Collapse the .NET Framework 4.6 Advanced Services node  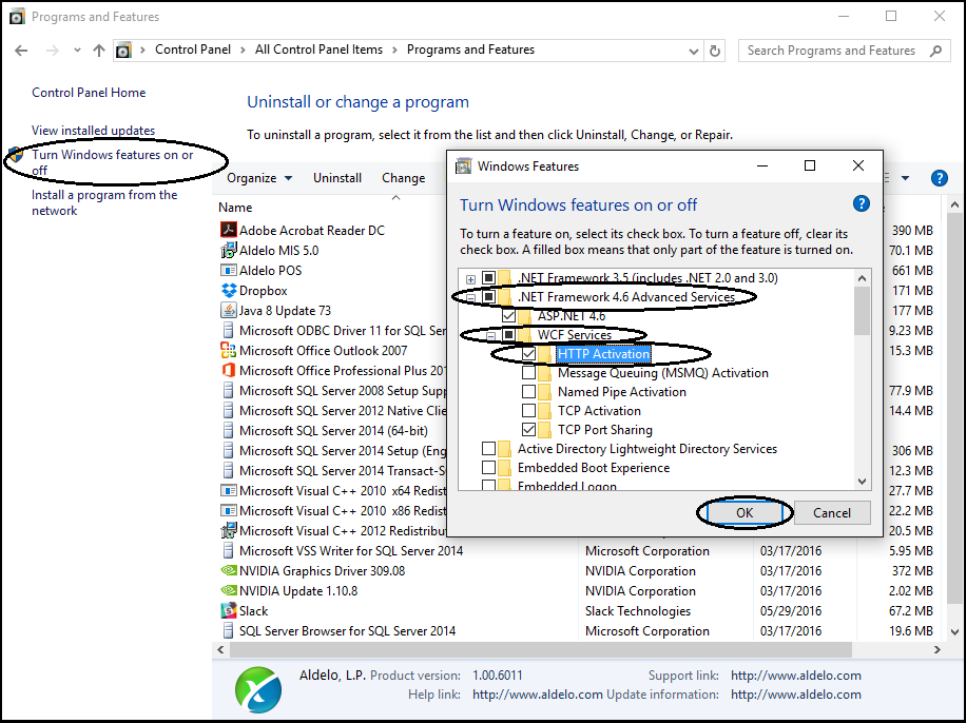point(471,298)
